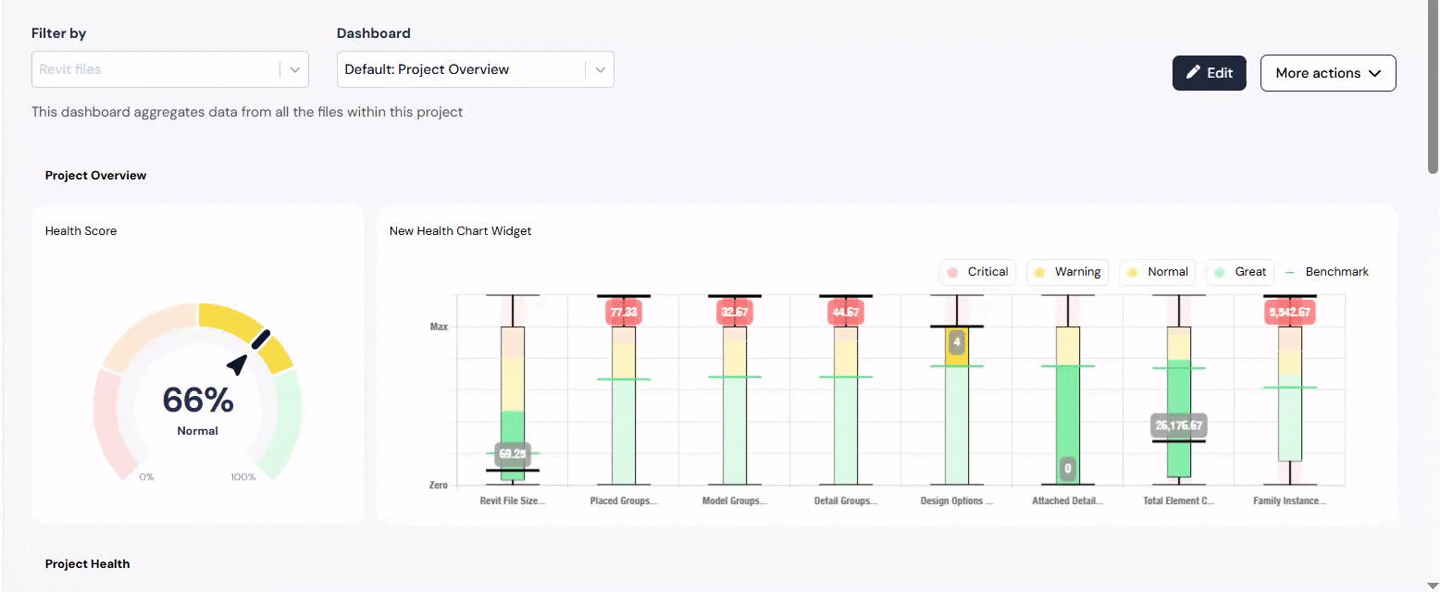
Task: Click the 32.67 Model Groups value label
Action: point(734,313)
